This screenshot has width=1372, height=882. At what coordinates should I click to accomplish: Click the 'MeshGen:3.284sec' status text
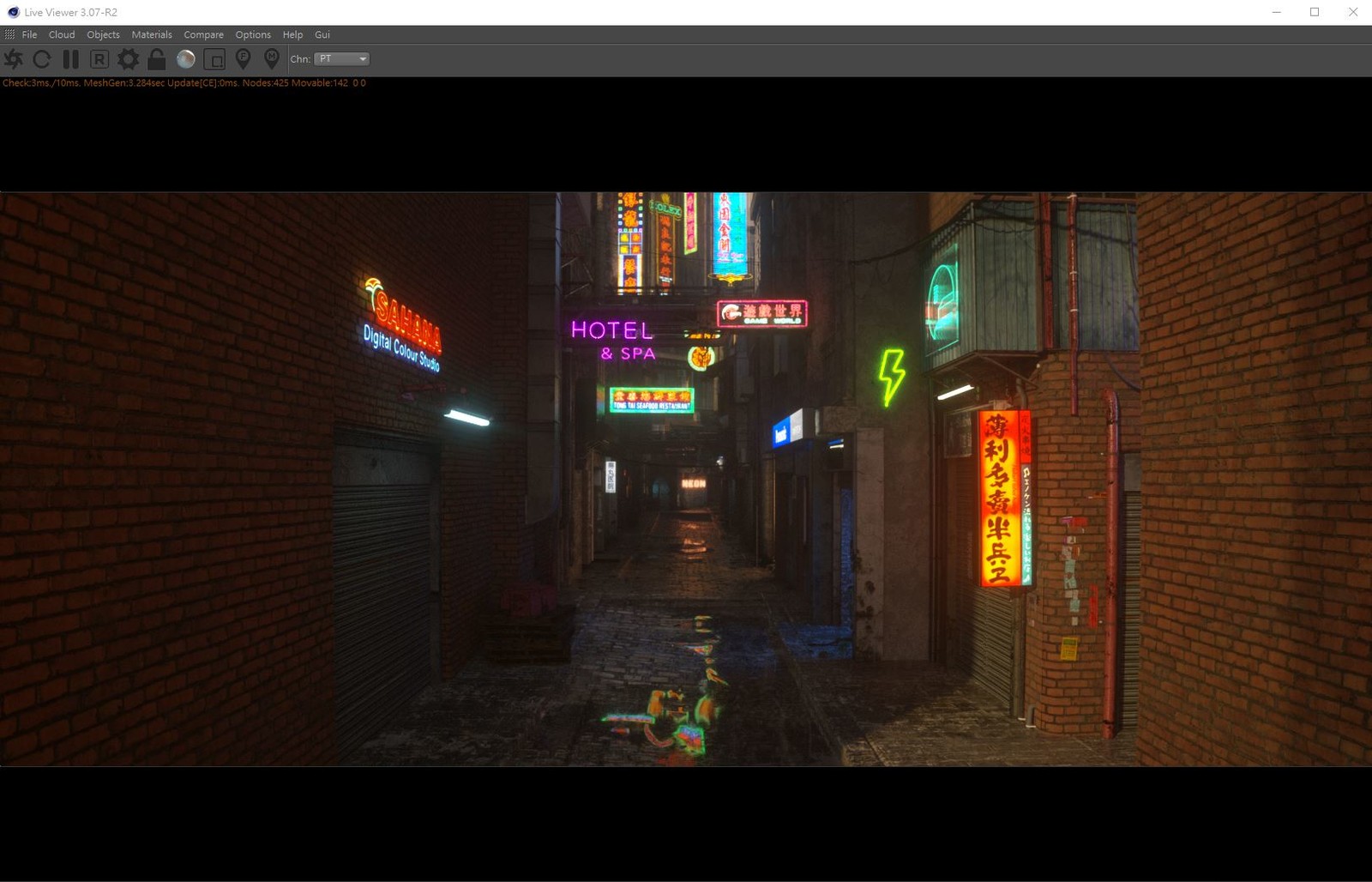(124, 83)
